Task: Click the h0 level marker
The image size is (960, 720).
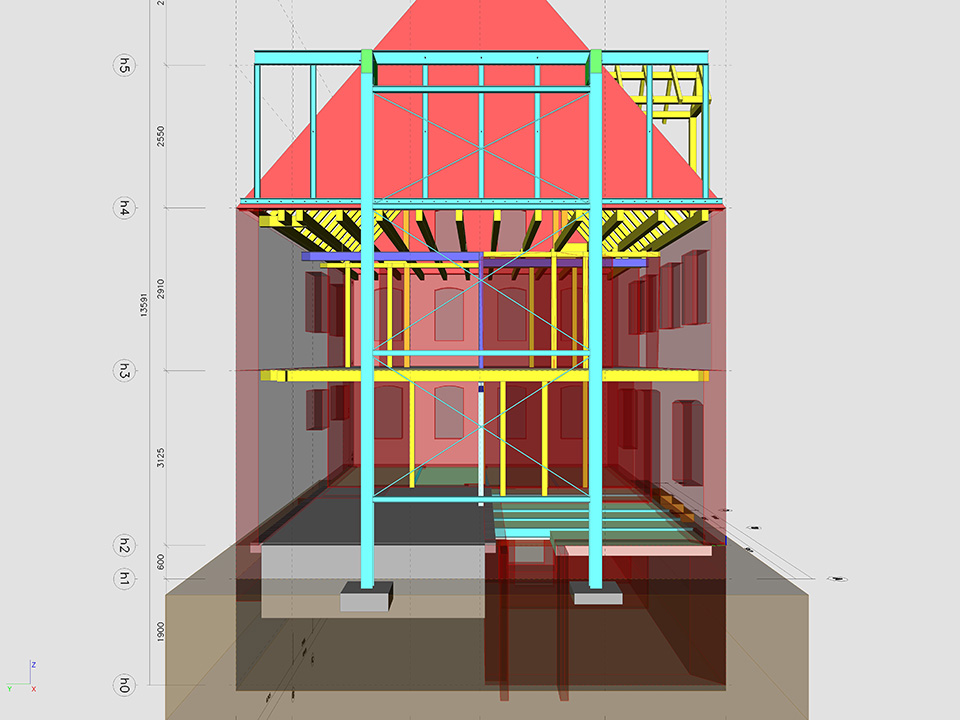Action: (123, 685)
